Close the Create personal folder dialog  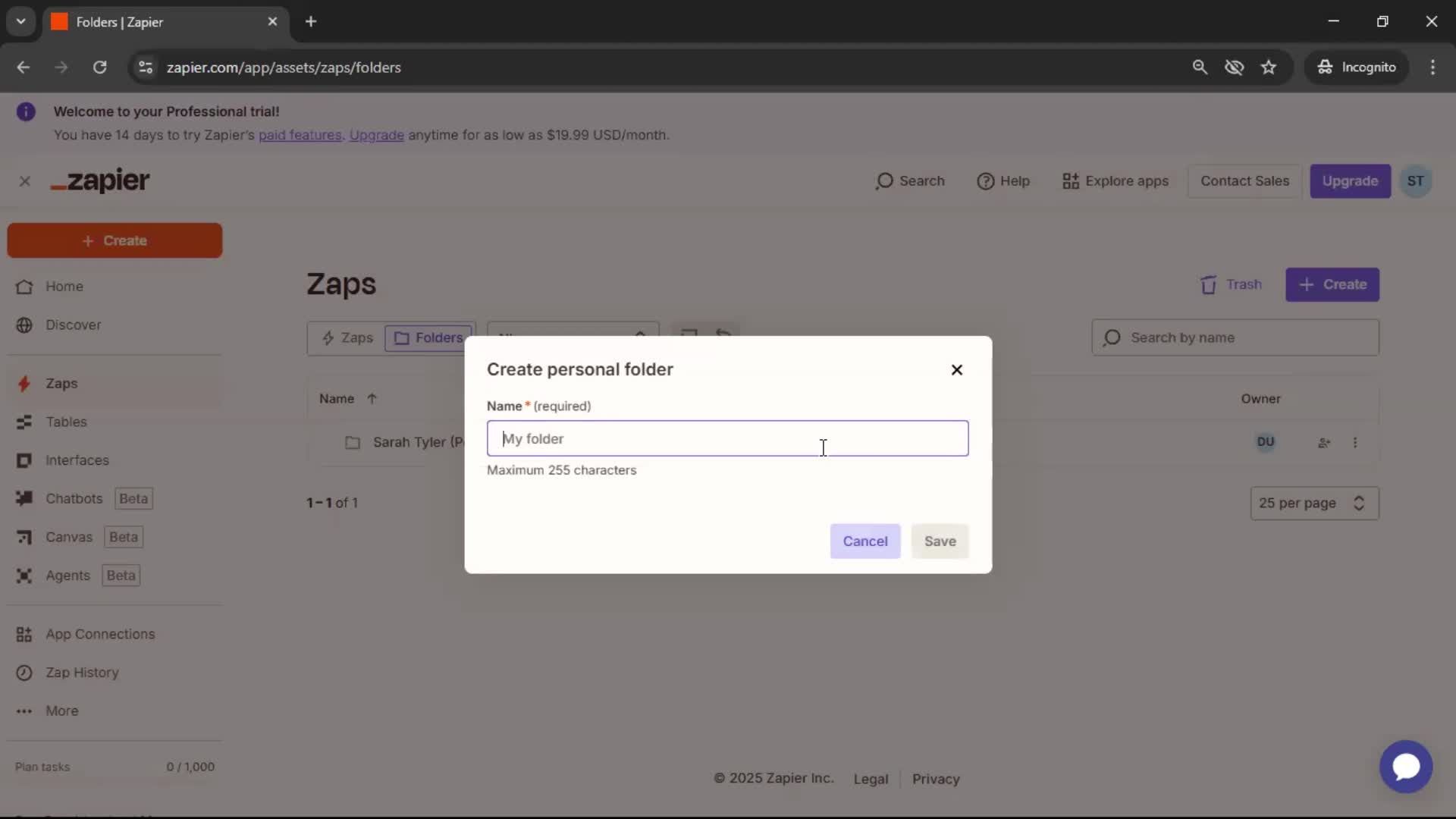[x=957, y=370]
